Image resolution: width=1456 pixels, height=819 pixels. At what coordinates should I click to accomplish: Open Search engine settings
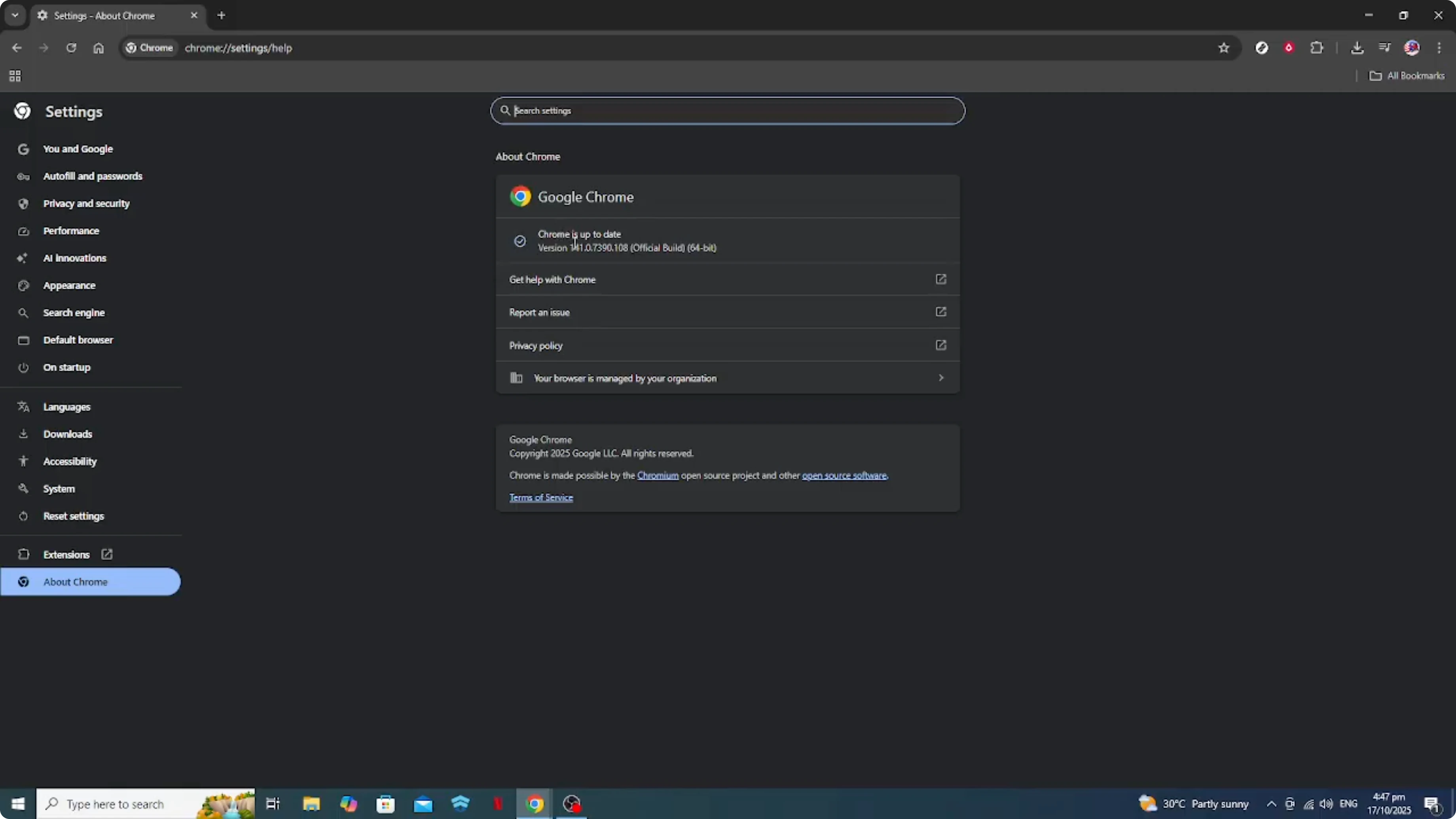coord(74,313)
